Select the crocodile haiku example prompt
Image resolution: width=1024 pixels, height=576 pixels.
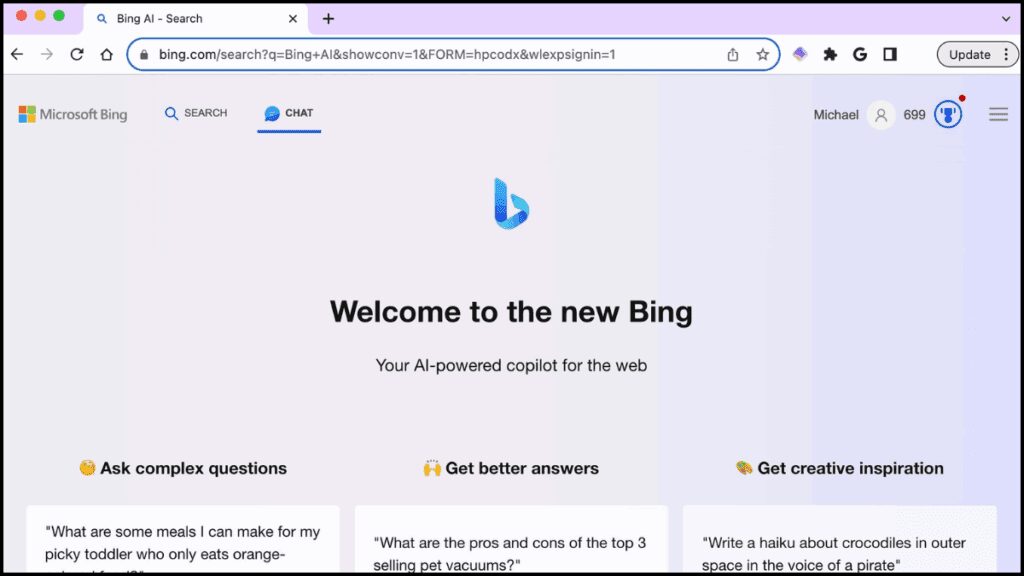839,540
